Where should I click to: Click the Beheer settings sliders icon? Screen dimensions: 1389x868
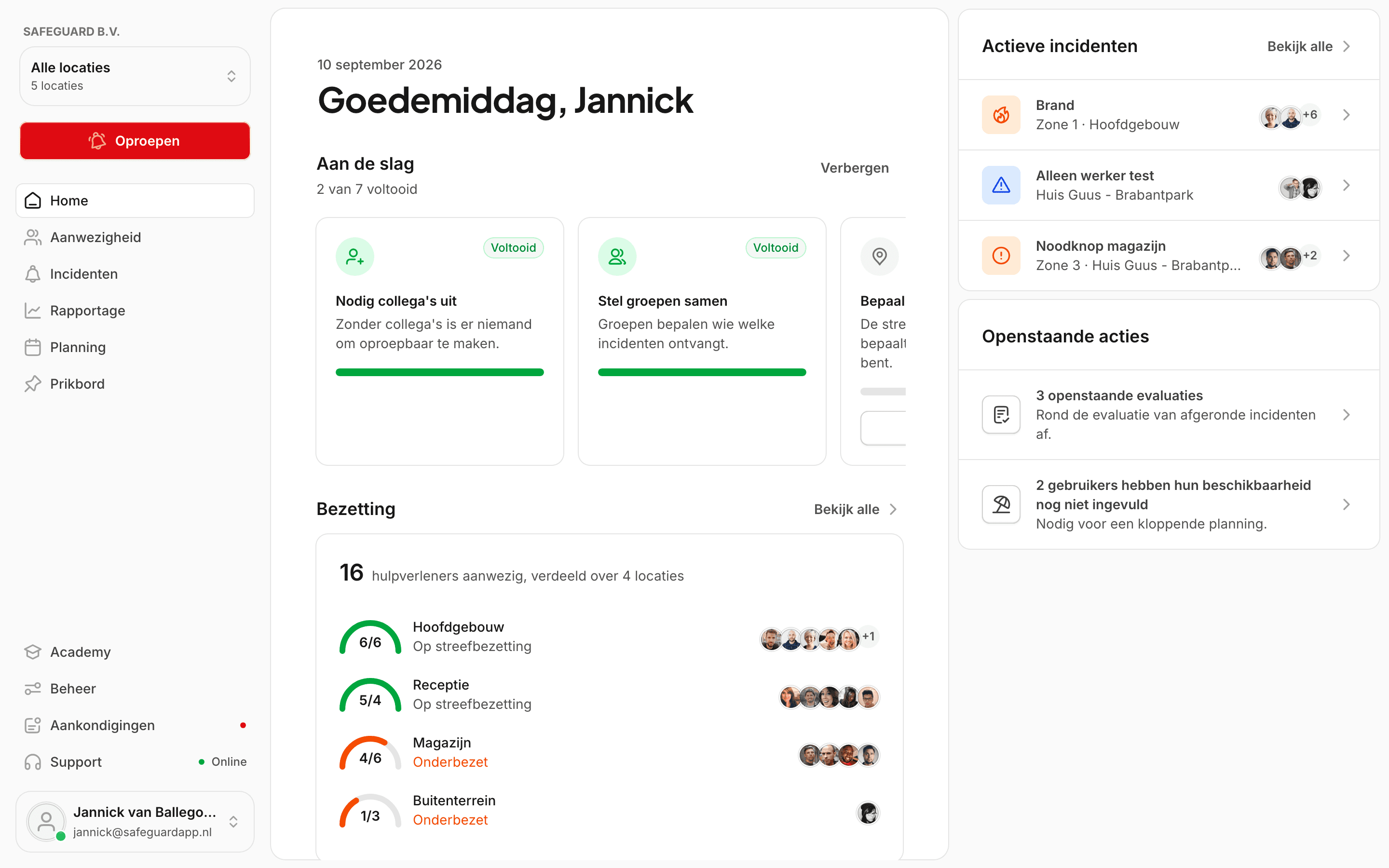[33, 689]
